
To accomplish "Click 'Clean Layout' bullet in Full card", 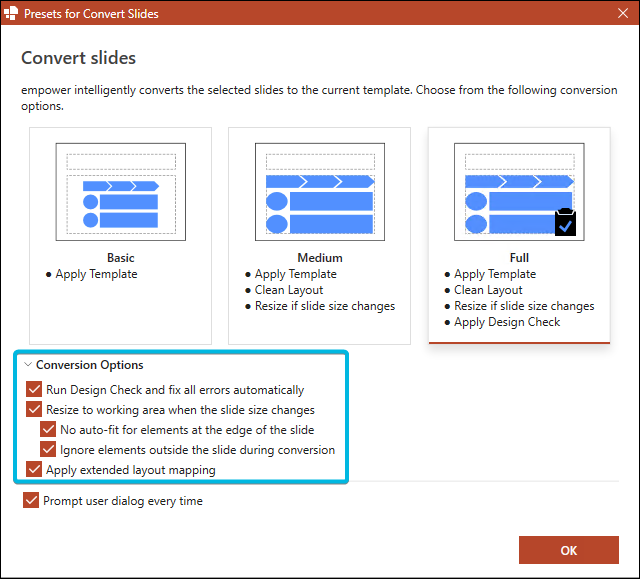I will pyautogui.click(x=488, y=290).
